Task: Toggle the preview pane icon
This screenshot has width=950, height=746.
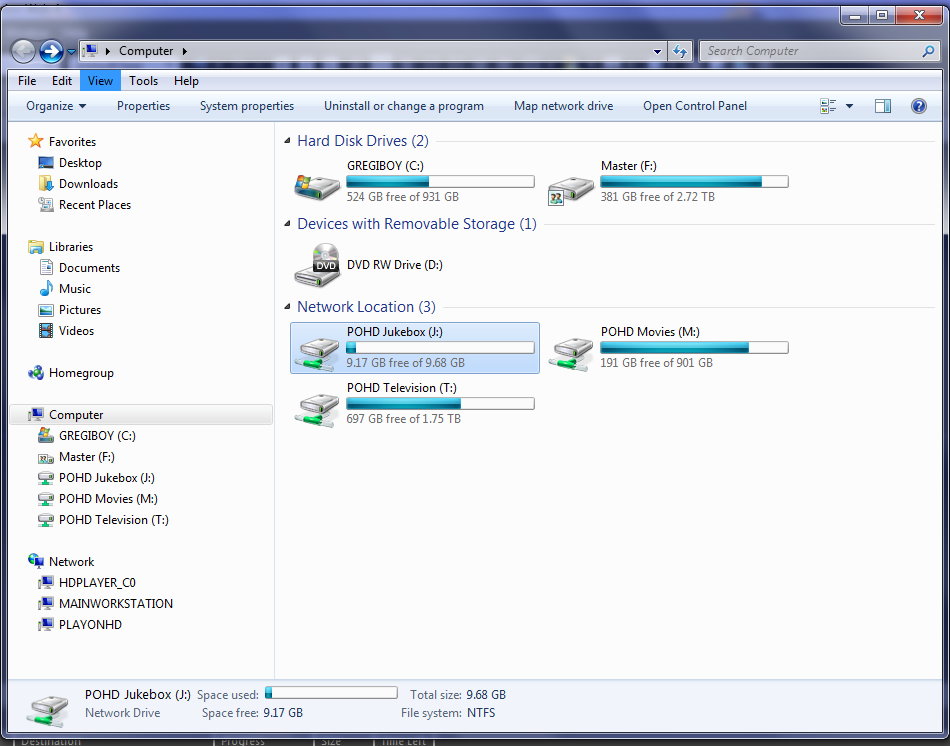Action: 883,106
